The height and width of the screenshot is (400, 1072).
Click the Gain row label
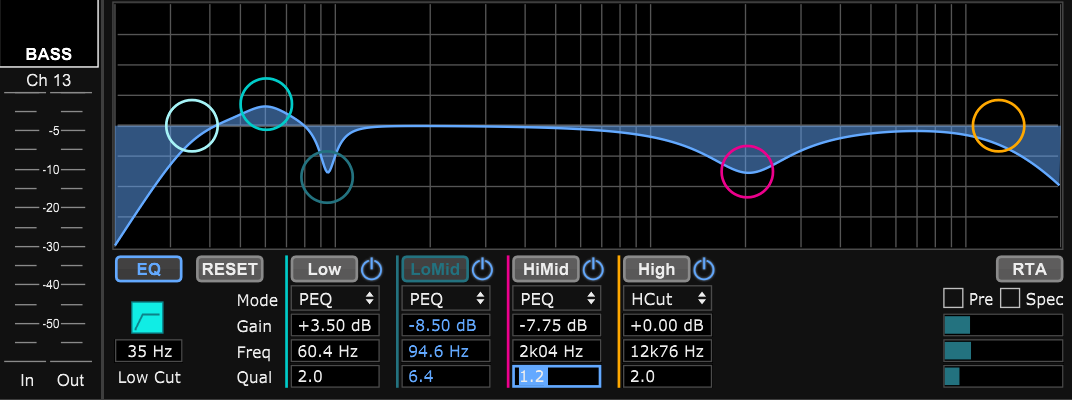(x=254, y=326)
